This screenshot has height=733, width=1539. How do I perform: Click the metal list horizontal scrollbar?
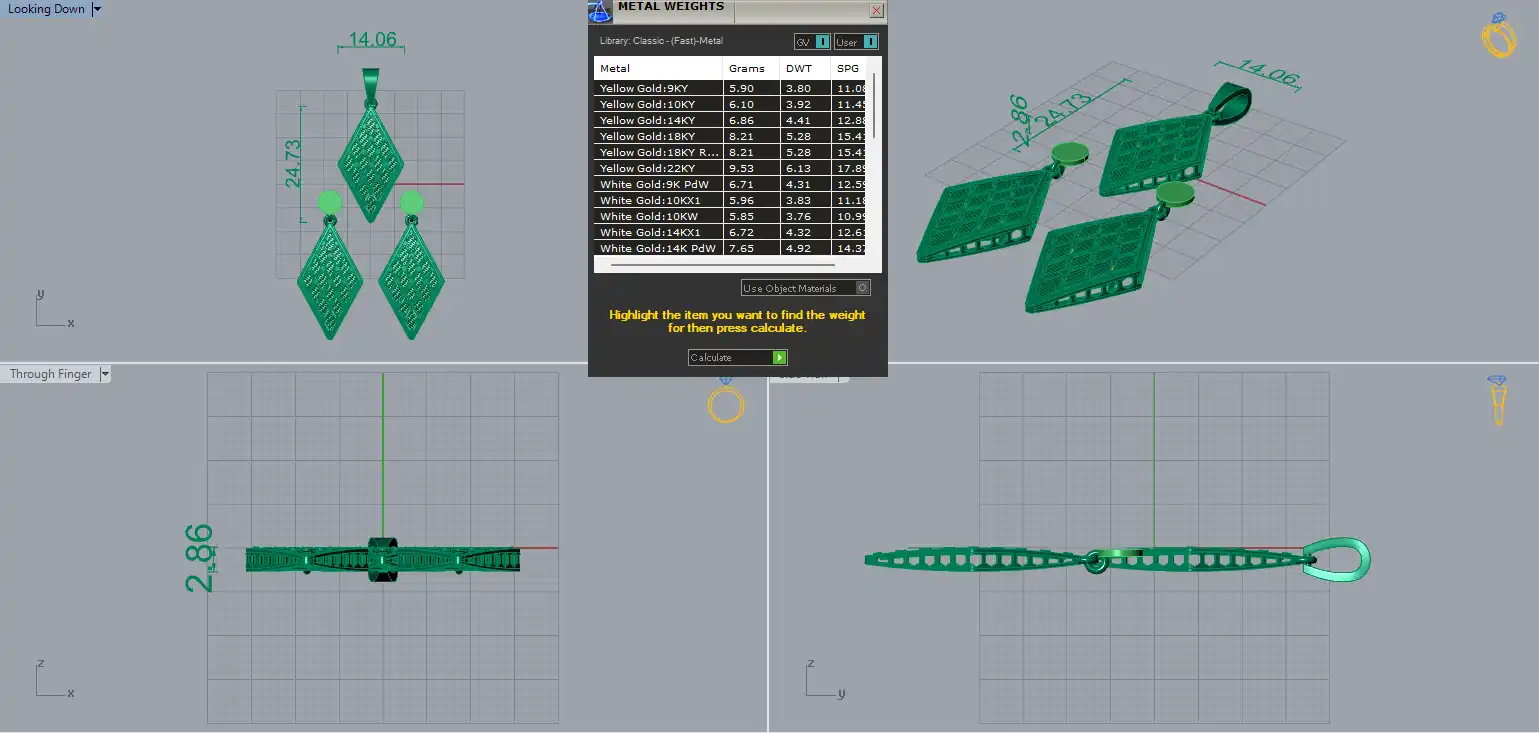coord(722,266)
